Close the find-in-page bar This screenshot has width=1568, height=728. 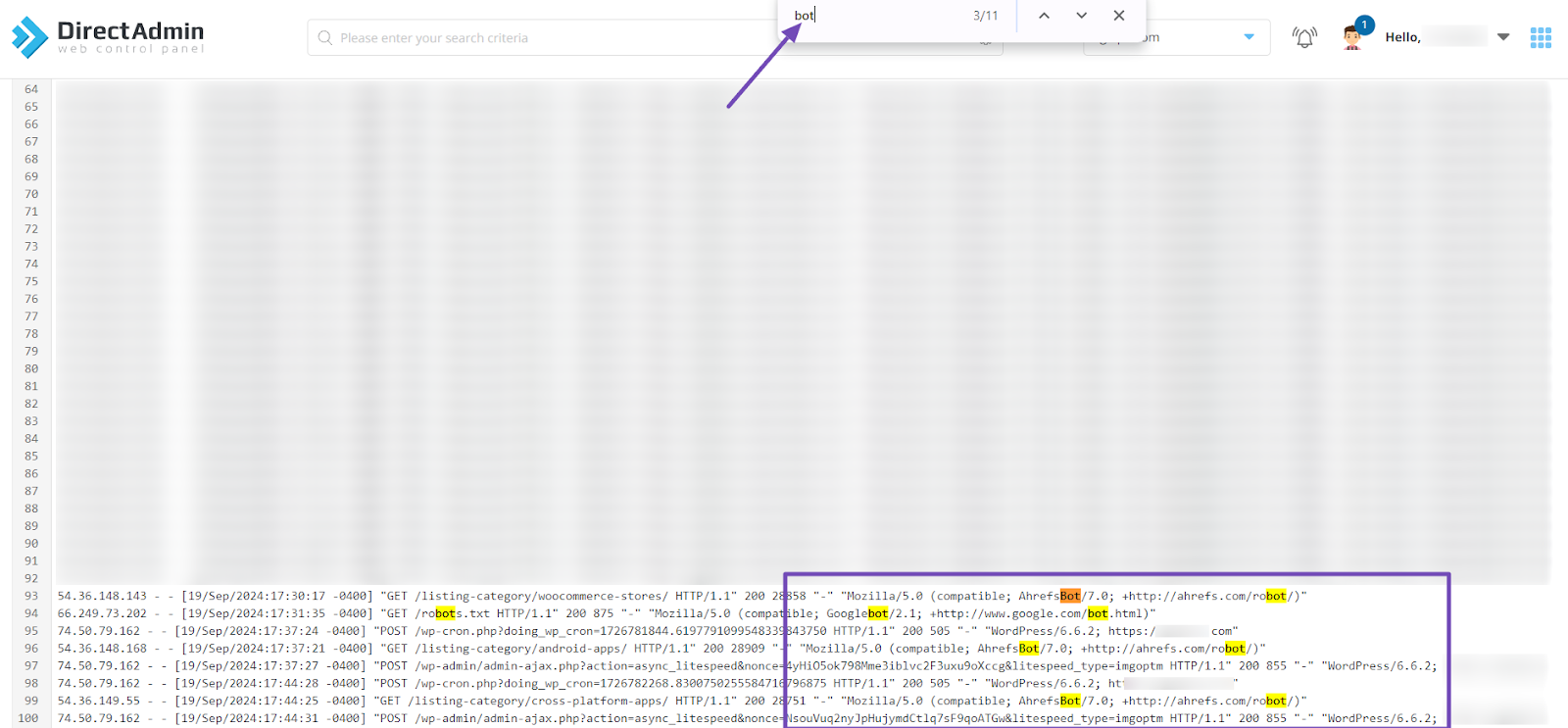click(1119, 16)
